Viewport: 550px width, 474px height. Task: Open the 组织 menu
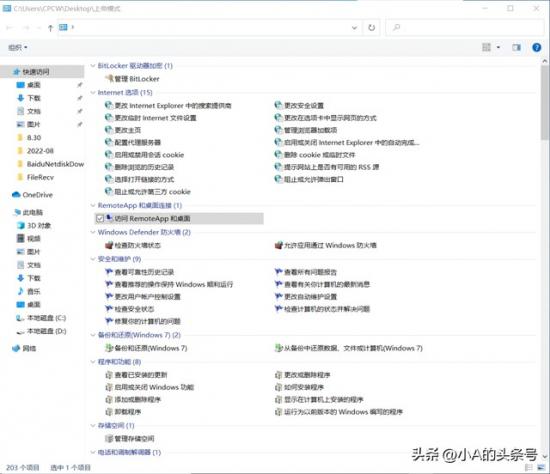[18, 47]
